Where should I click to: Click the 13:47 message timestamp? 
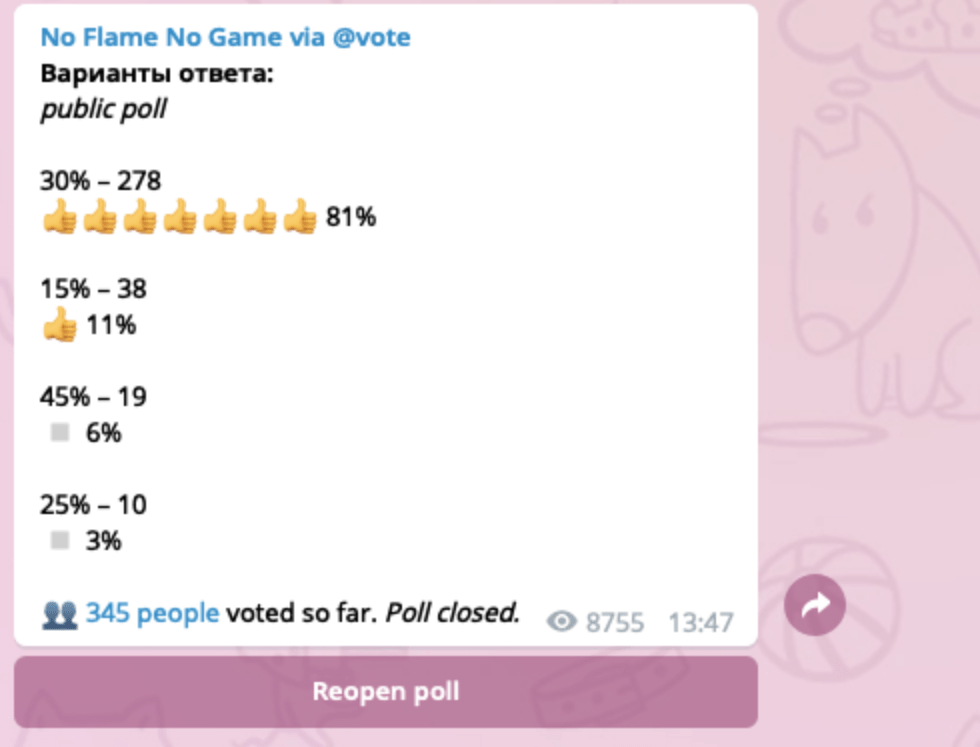pos(700,623)
